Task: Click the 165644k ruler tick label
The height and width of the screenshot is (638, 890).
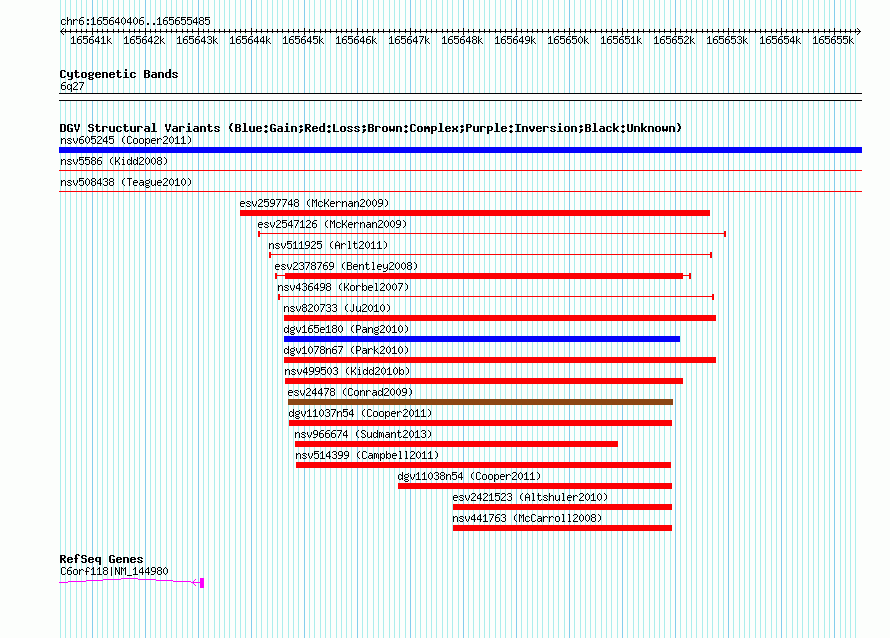Action: coord(250,40)
